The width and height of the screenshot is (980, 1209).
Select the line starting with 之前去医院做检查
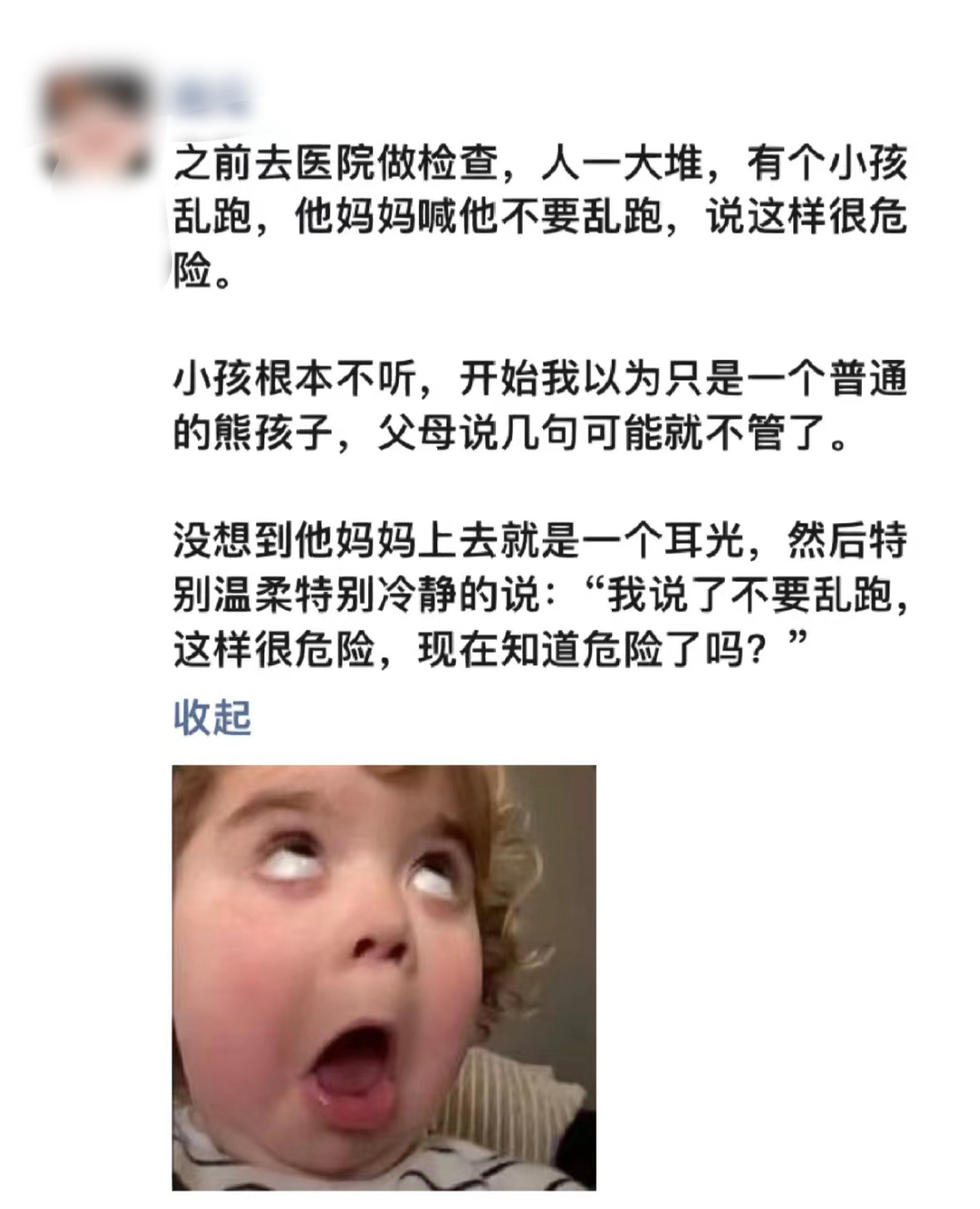[x=540, y=164]
